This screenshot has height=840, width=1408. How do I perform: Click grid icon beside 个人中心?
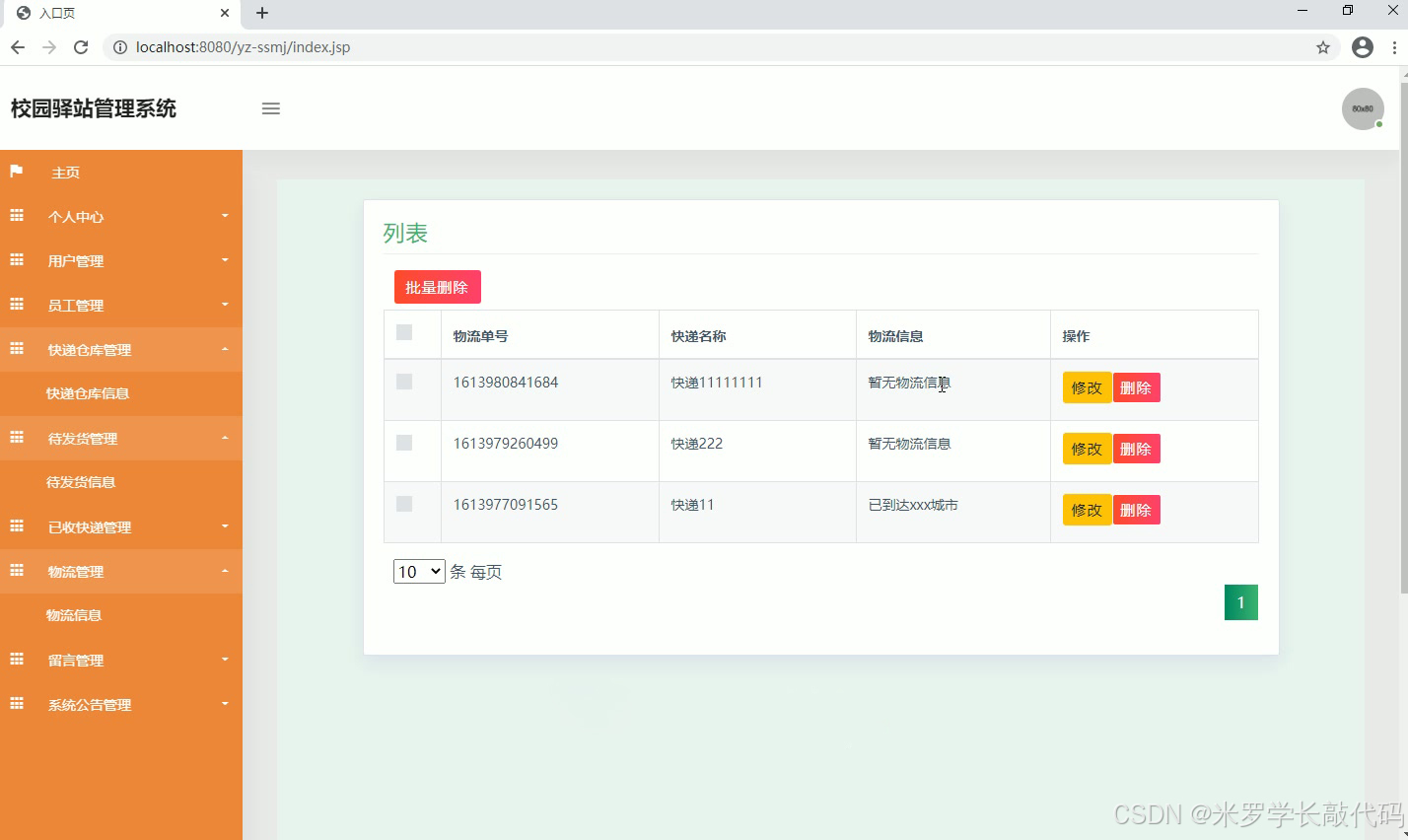17,215
